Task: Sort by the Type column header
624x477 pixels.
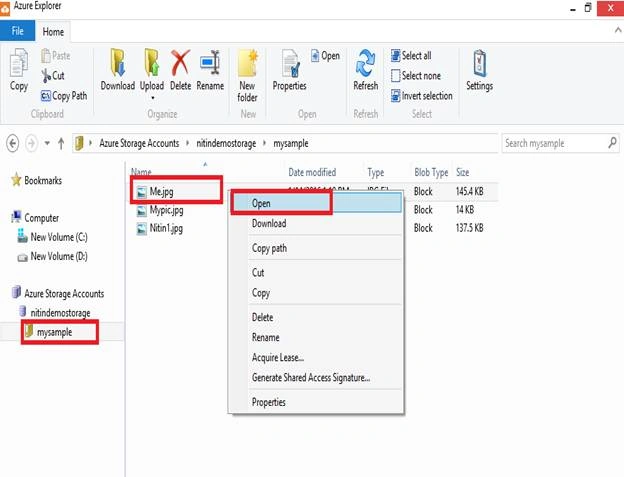Action: tap(376, 172)
